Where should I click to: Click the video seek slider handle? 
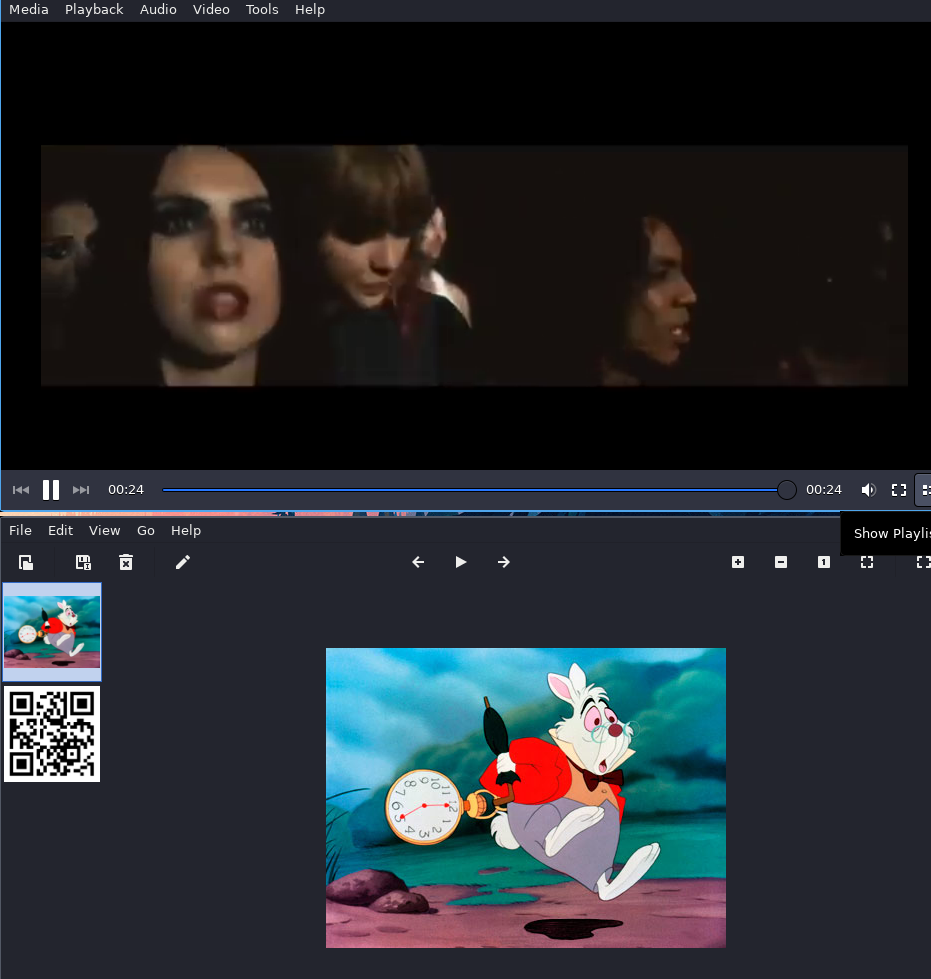(787, 490)
